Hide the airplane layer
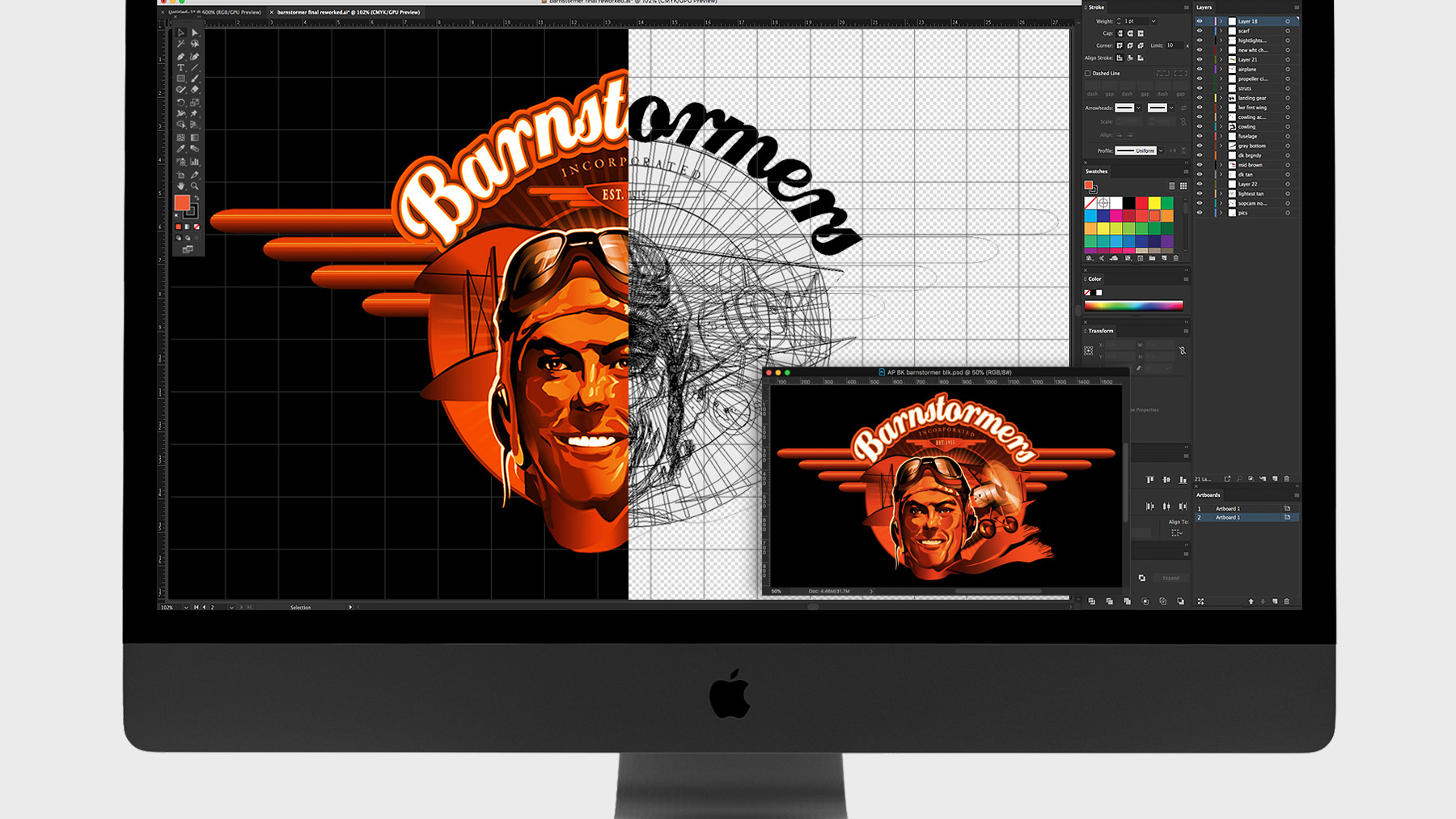The height and width of the screenshot is (819, 1456). (x=1200, y=69)
